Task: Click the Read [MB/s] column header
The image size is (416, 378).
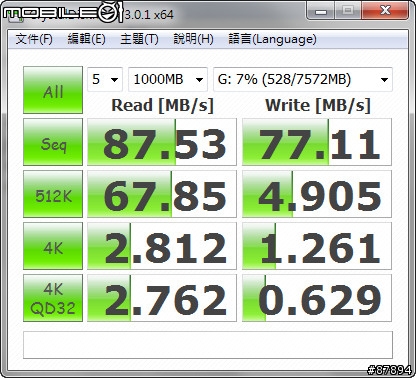Action: (x=162, y=105)
